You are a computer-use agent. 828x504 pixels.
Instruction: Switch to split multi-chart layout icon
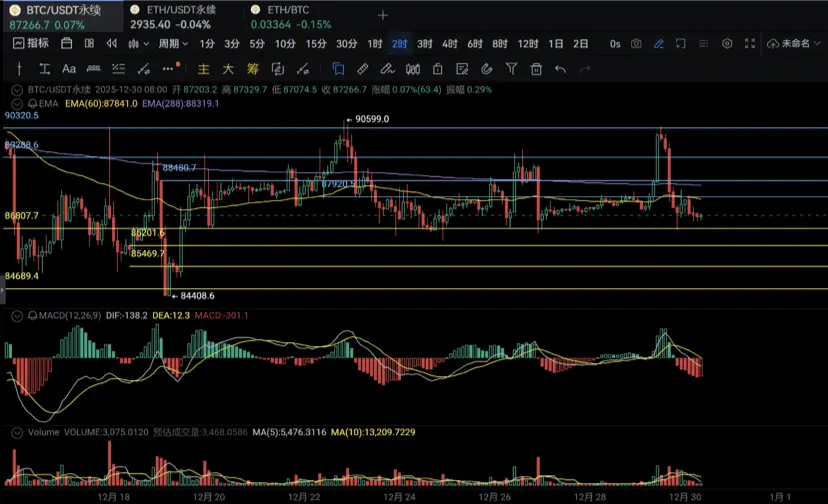click(89, 43)
